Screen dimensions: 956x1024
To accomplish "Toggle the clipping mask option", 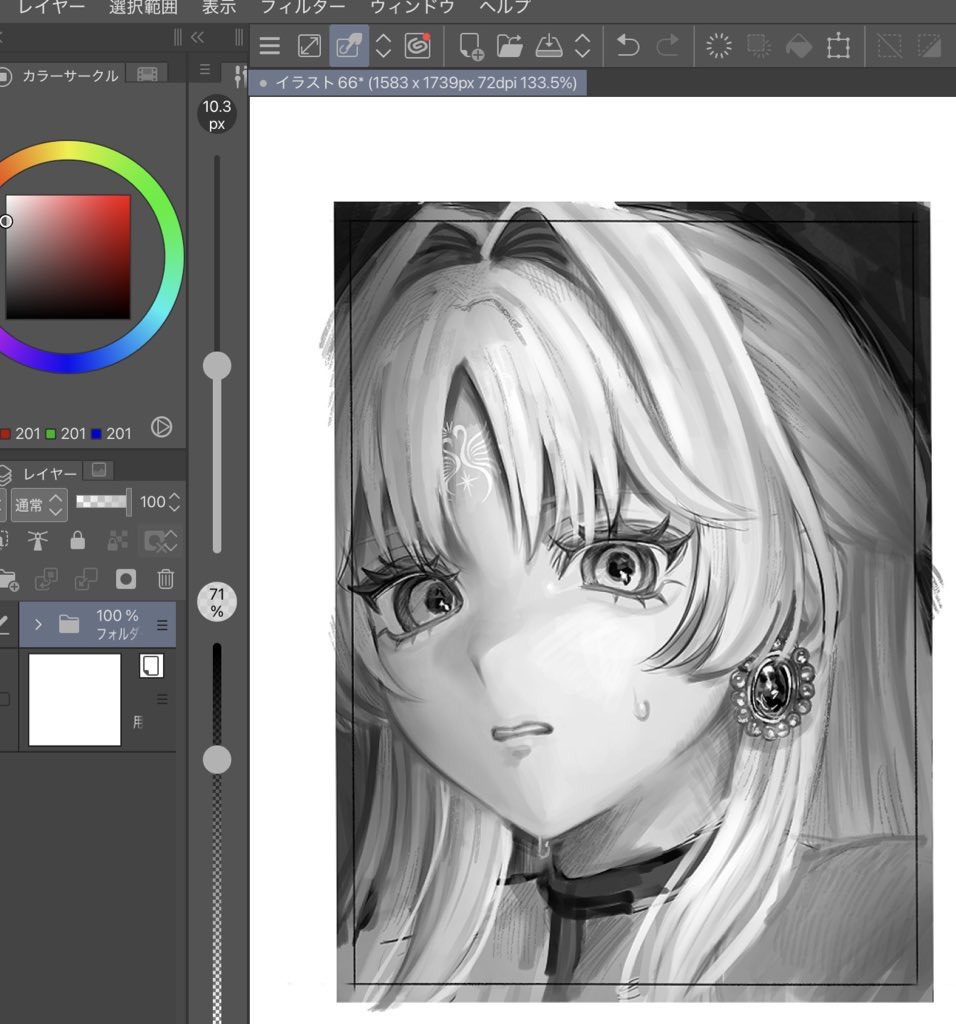I will [4, 540].
